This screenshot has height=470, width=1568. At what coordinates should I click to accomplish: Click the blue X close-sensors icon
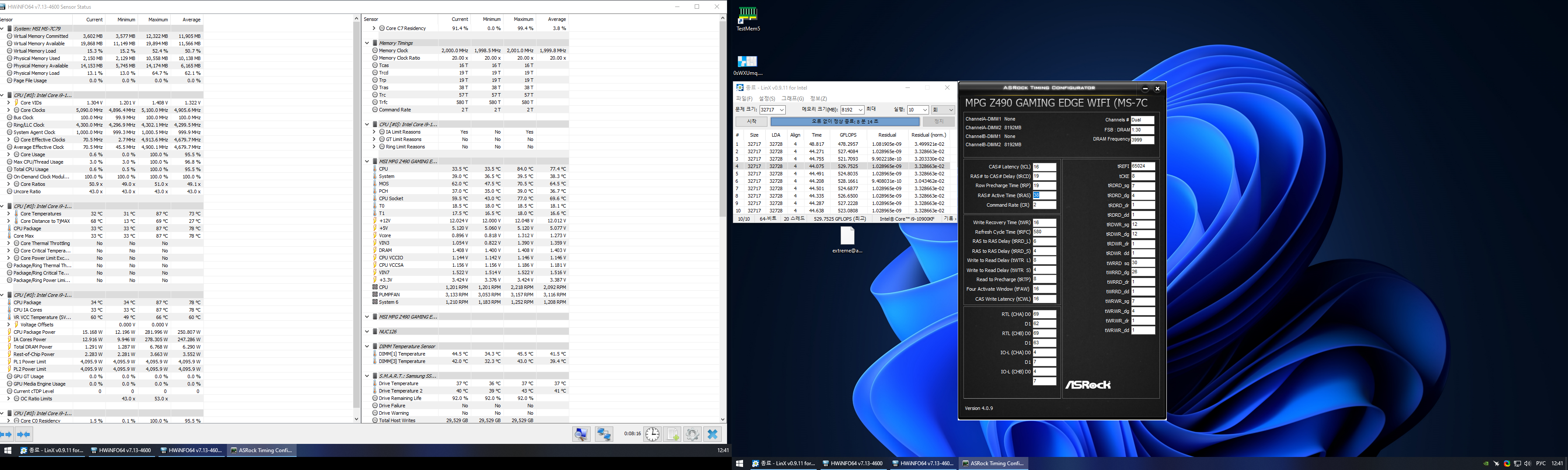click(x=713, y=434)
